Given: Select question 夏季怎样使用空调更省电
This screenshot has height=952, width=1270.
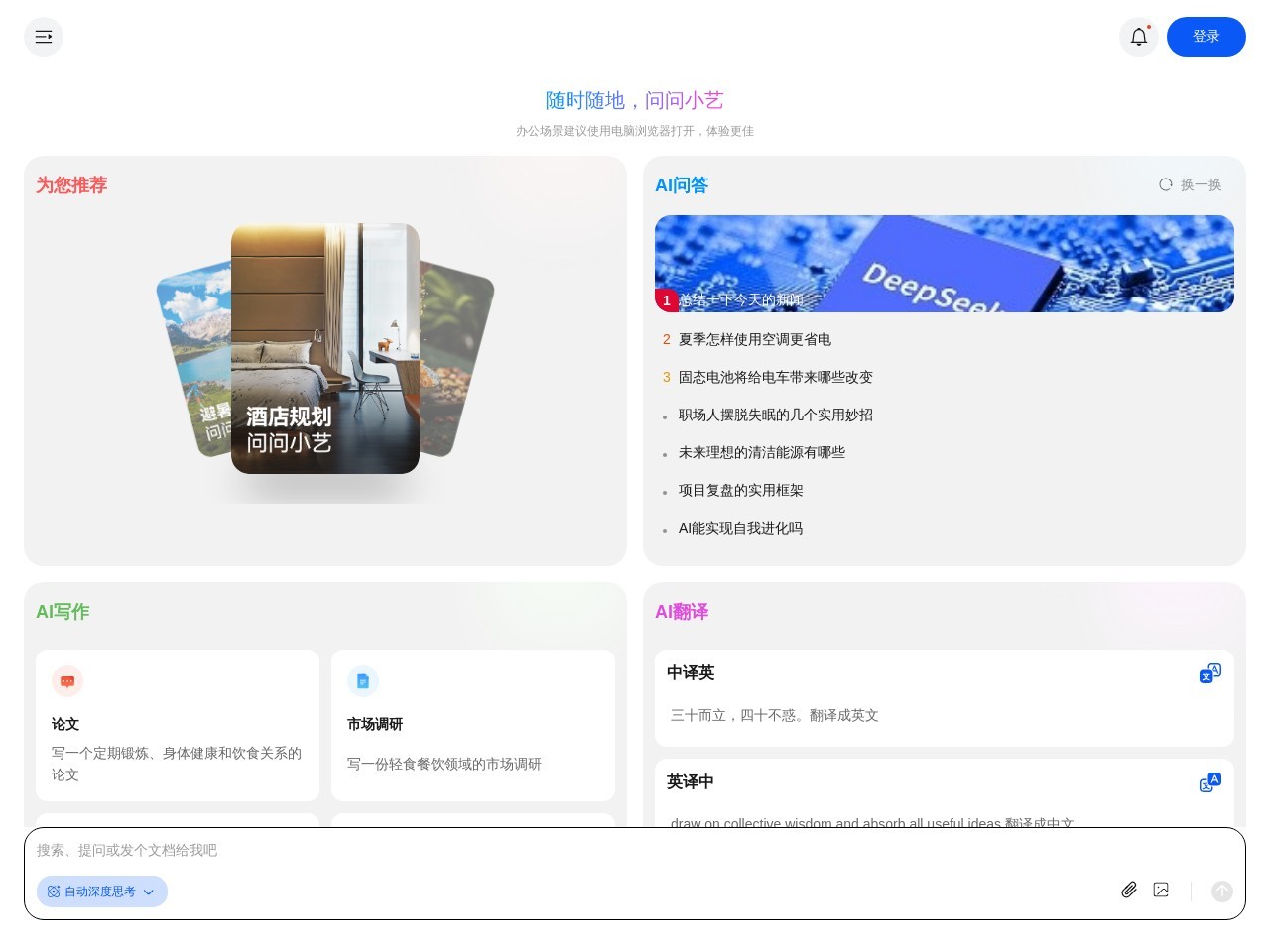Looking at the screenshot, I should pyautogui.click(x=755, y=339).
